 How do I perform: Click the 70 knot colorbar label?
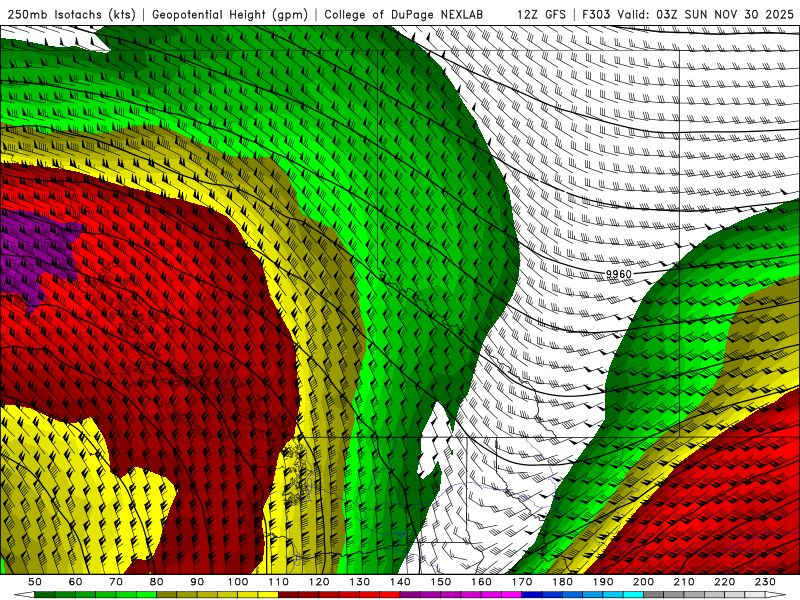click(116, 582)
